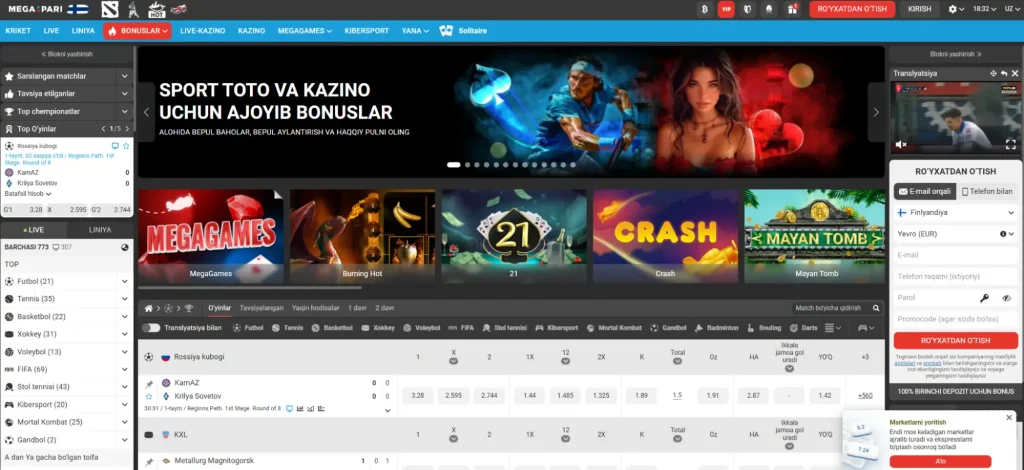This screenshot has width=1024, height=470.
Task: Advance the banner with the right arrow
Action: click(876, 112)
